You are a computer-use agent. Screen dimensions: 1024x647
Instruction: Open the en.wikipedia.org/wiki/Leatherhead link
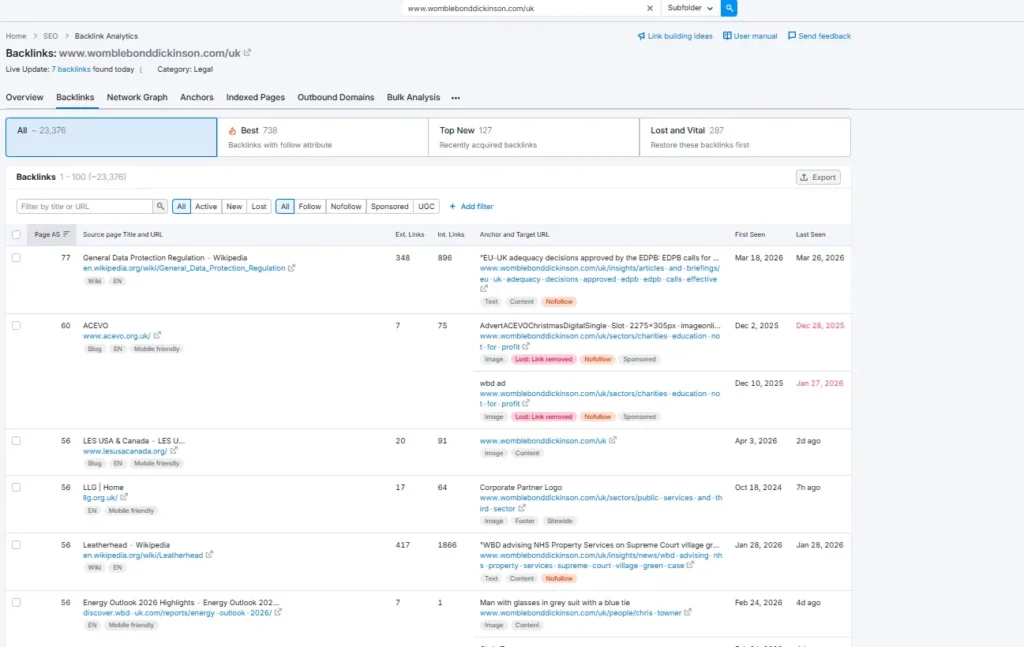(142, 556)
